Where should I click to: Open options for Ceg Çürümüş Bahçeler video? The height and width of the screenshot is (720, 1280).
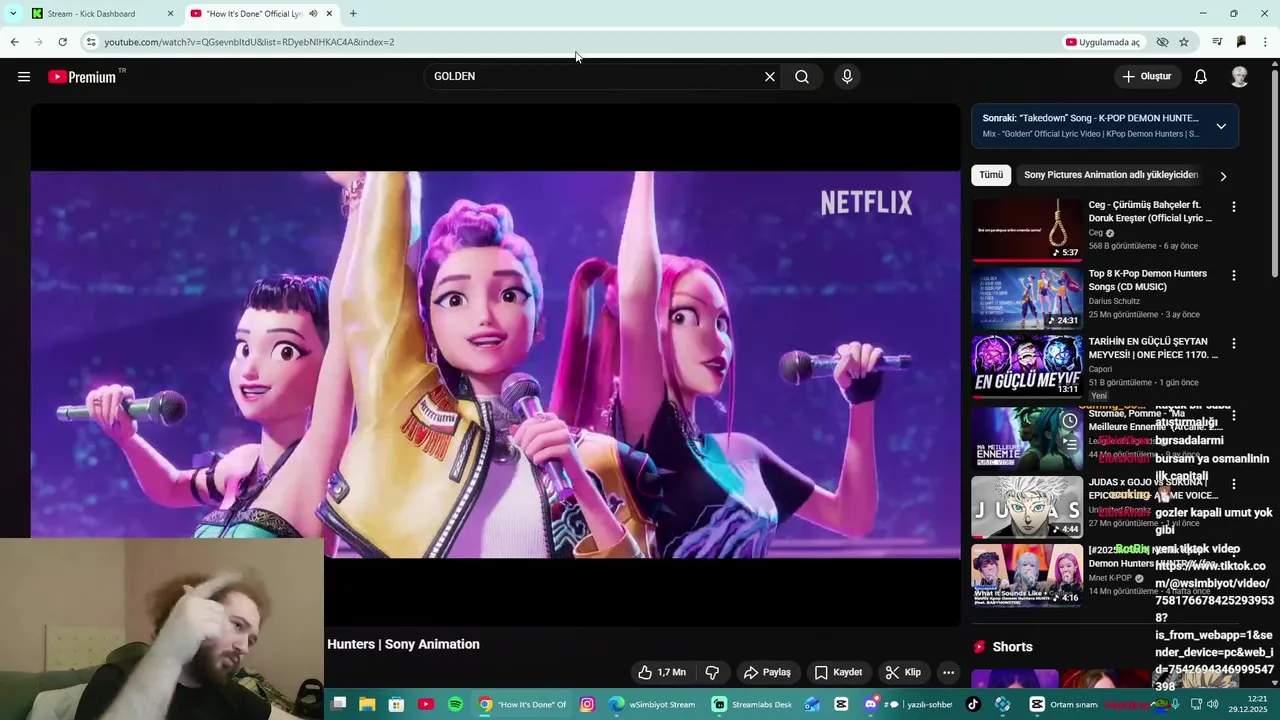coord(1234,207)
